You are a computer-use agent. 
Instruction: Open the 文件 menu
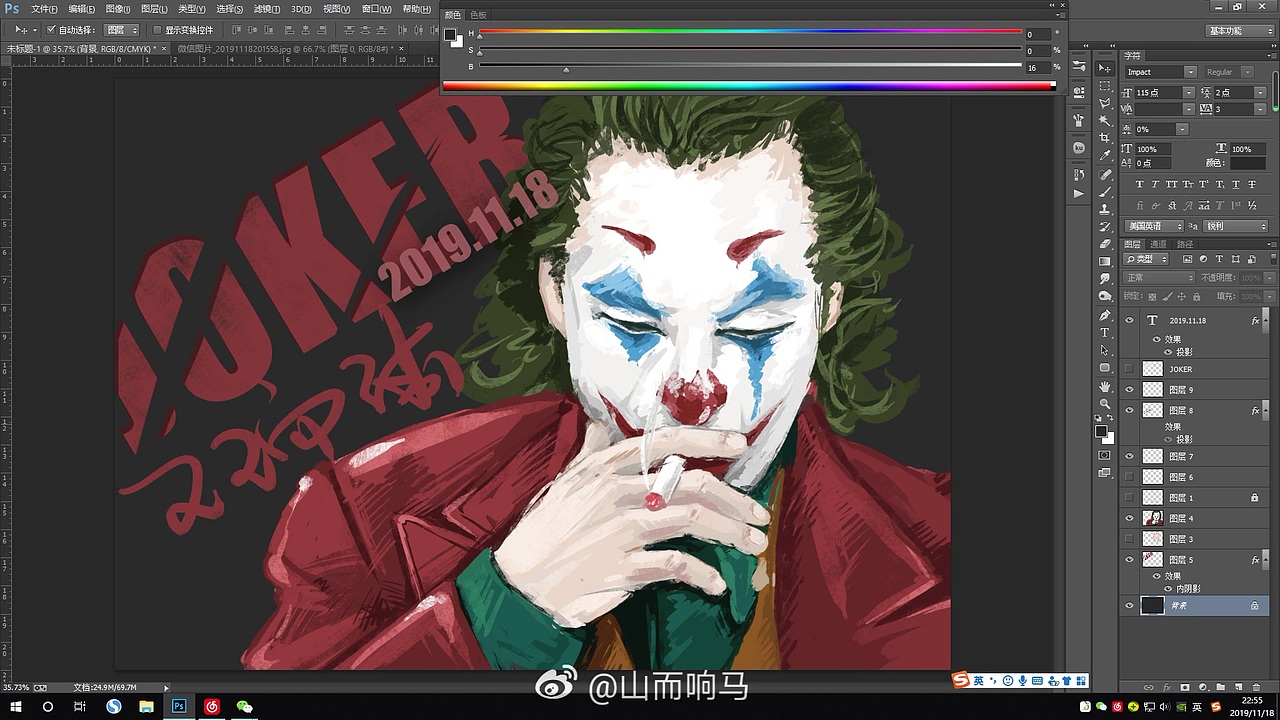coord(45,9)
